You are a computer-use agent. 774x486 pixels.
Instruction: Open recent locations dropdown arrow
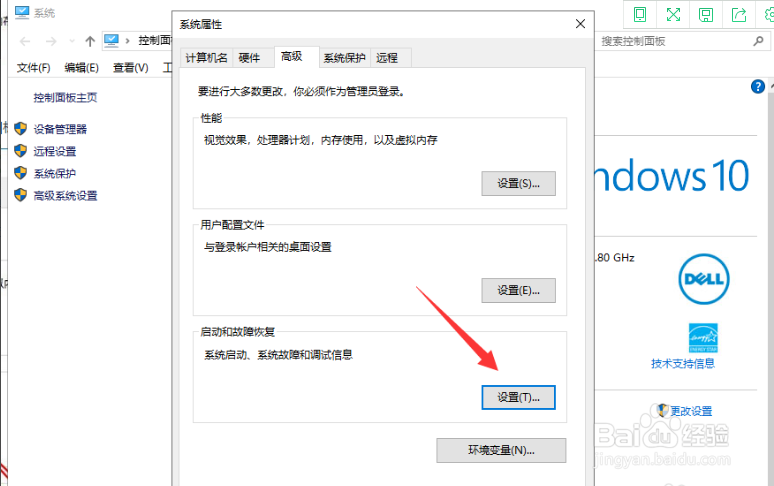click(72, 41)
